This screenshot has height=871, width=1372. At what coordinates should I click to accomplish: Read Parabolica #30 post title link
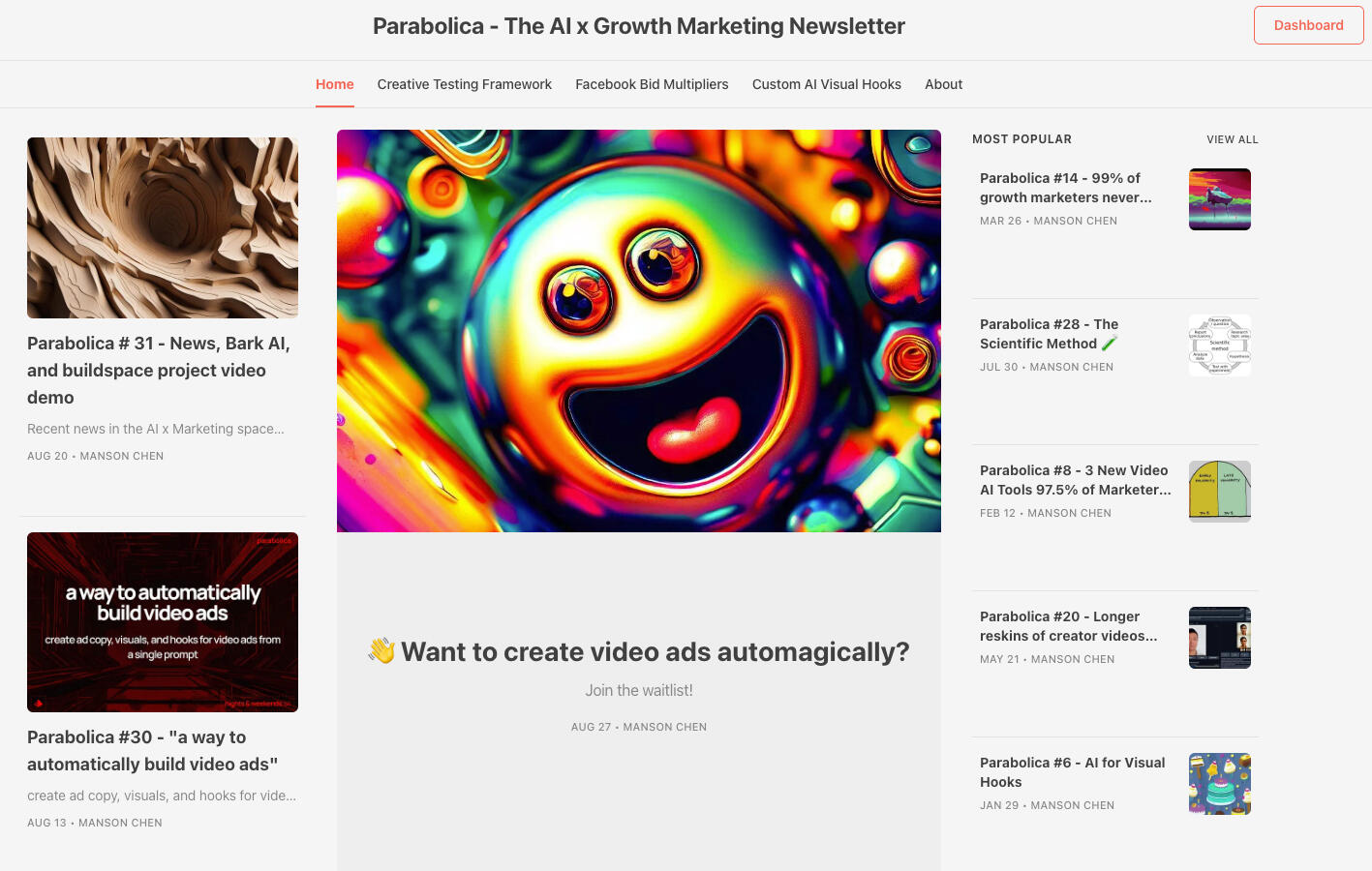pyautogui.click(x=152, y=751)
